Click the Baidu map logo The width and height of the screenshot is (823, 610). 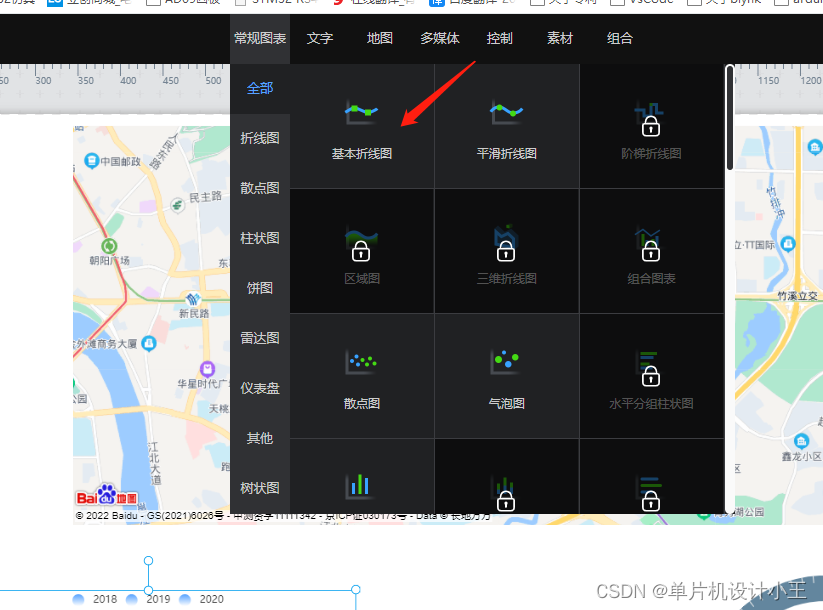tap(108, 495)
